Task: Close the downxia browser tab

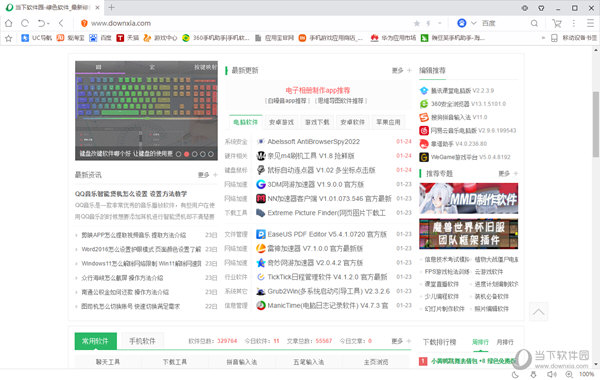Action: pos(98,8)
